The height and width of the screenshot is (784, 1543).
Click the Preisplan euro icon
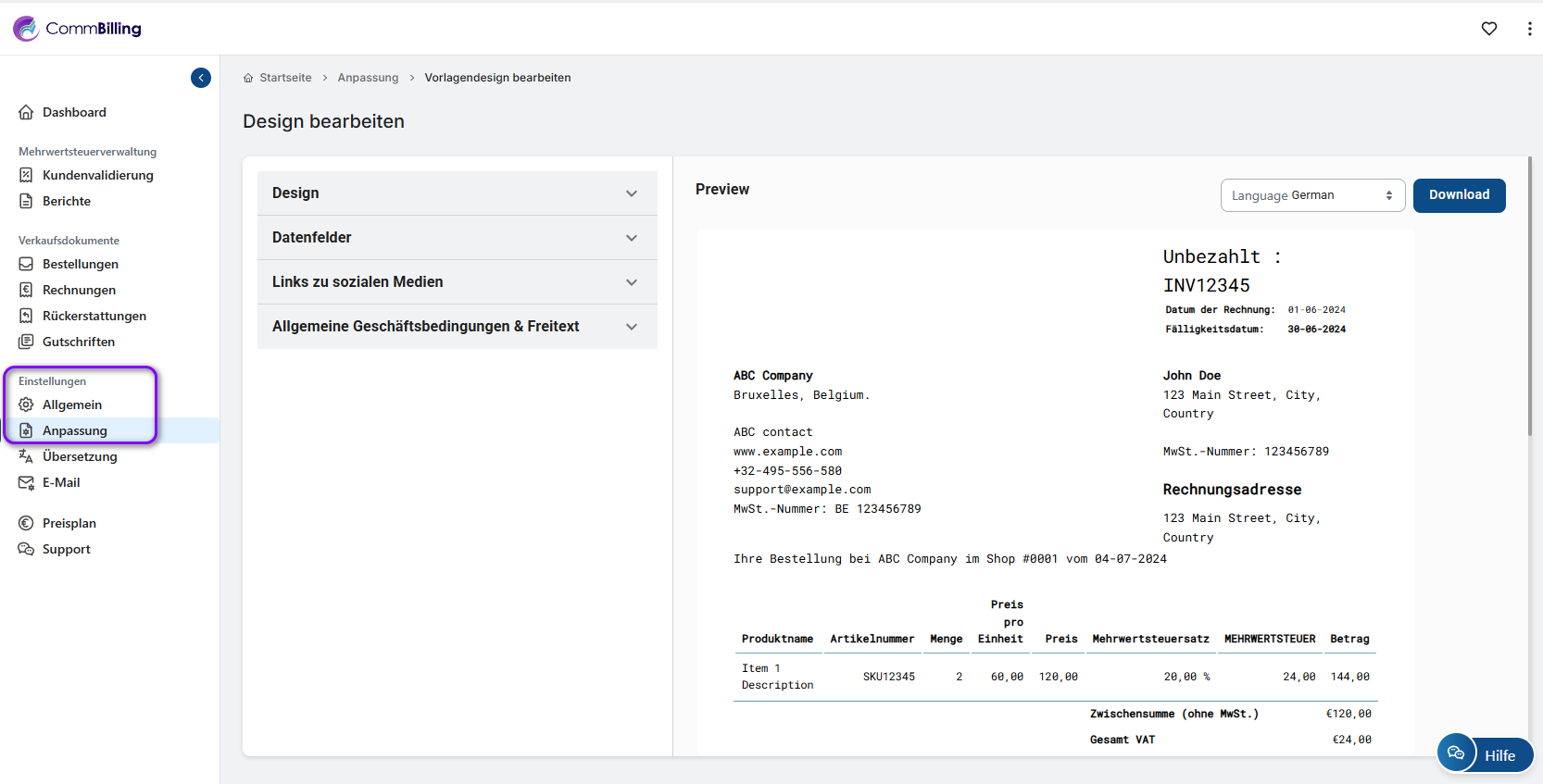(x=26, y=523)
